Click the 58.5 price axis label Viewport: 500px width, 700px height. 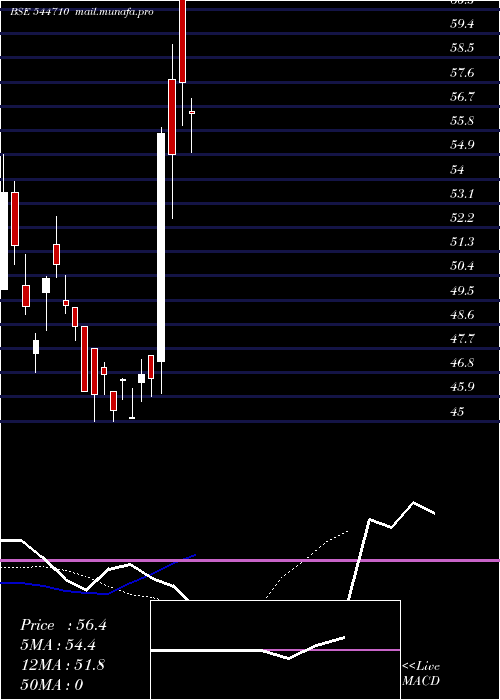click(x=462, y=48)
